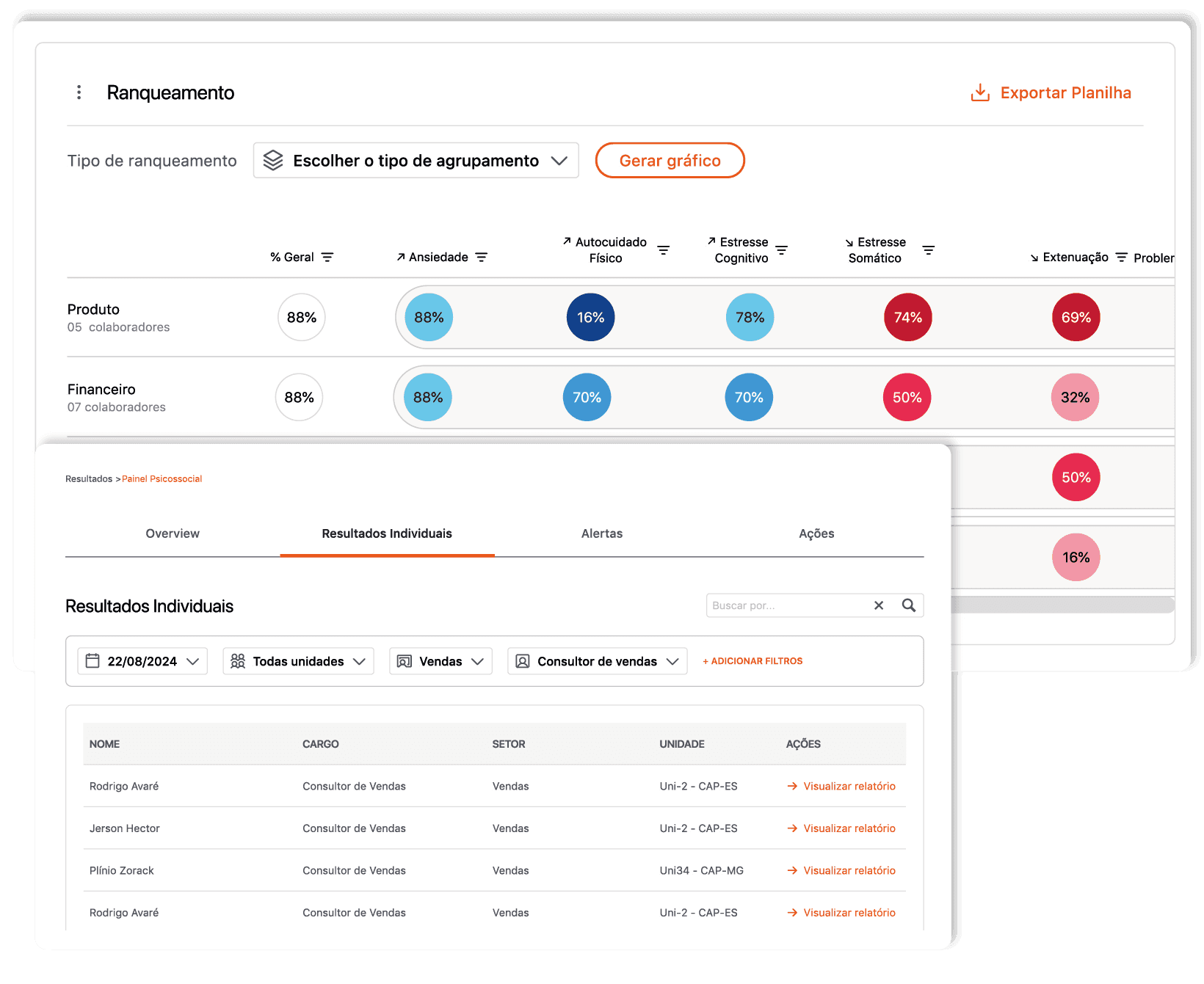Sort by the Ansiedade column filter icon
The image size is (1204, 984).
click(482, 257)
